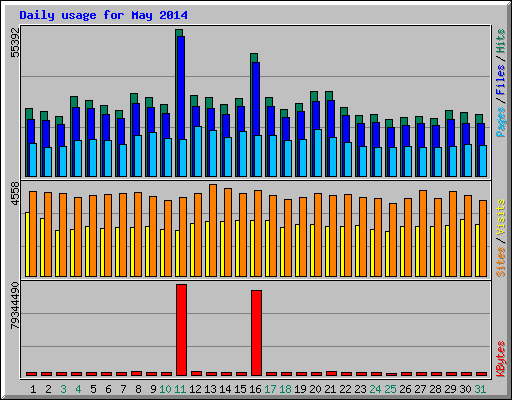Click day label 9 on the x-axis
This screenshot has height=400, width=512.
pos(153,389)
